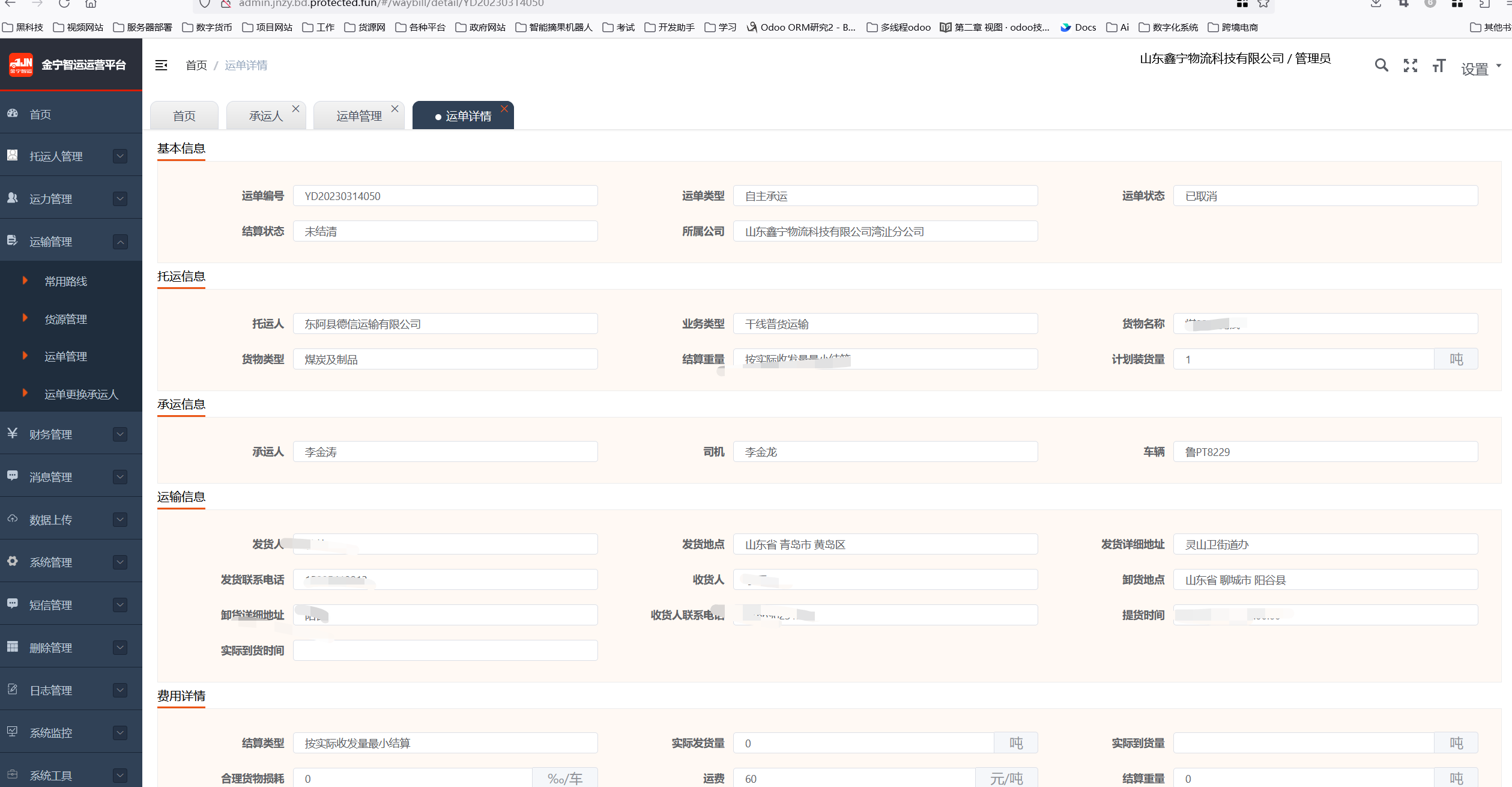Switch to the 运单管理 tab
The height and width of the screenshot is (787, 1512).
(359, 115)
